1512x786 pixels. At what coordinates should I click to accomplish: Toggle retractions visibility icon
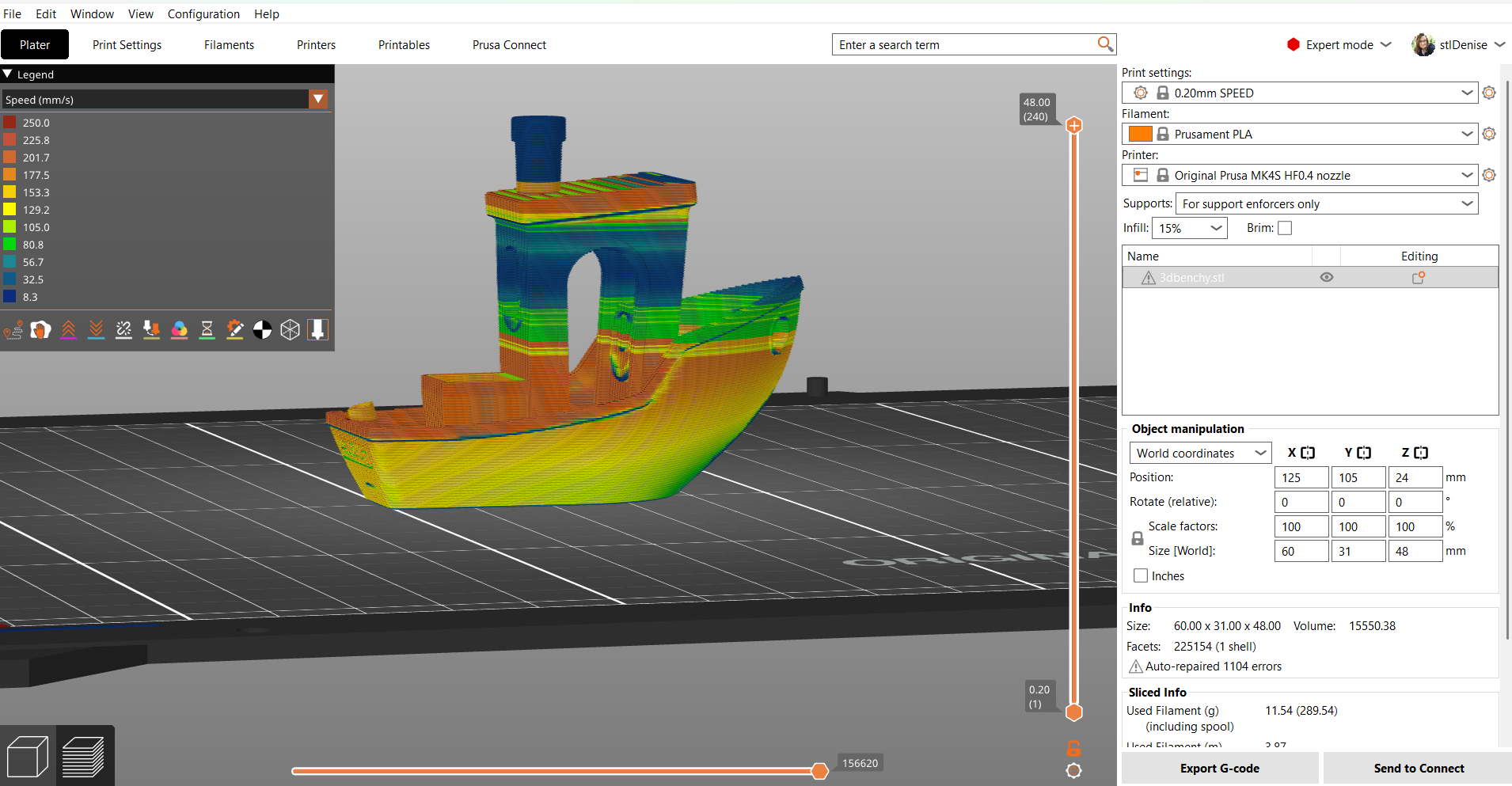point(69,330)
